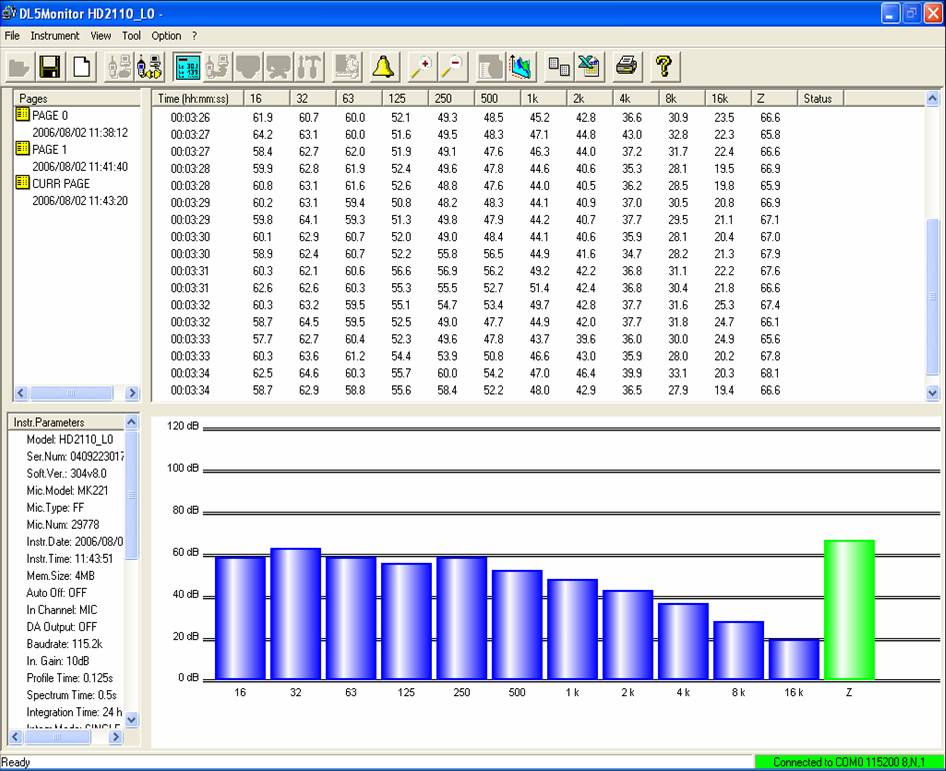946x771 pixels.
Task: Zoom out with the minus magnifier
Action: (x=452, y=66)
